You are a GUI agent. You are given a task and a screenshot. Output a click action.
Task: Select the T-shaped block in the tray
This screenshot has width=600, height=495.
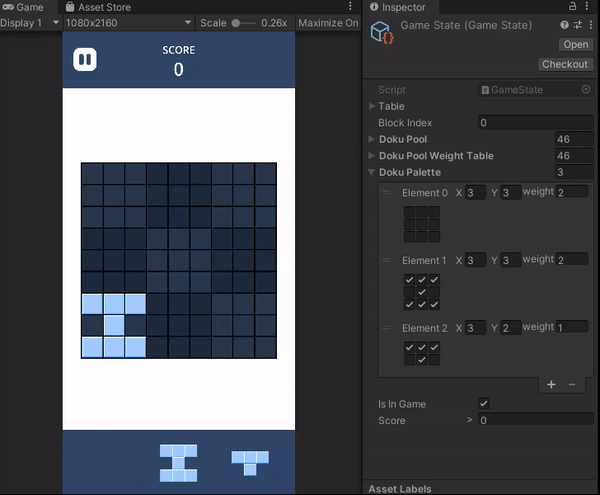[x=250, y=463]
